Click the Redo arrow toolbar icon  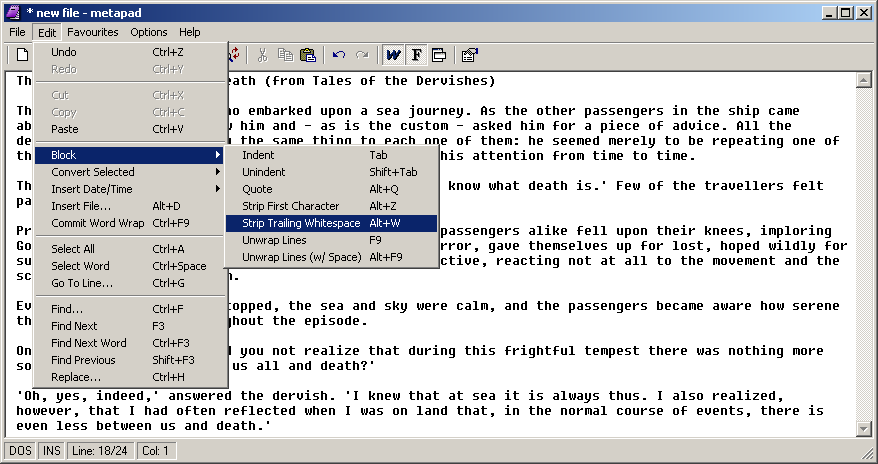362,55
